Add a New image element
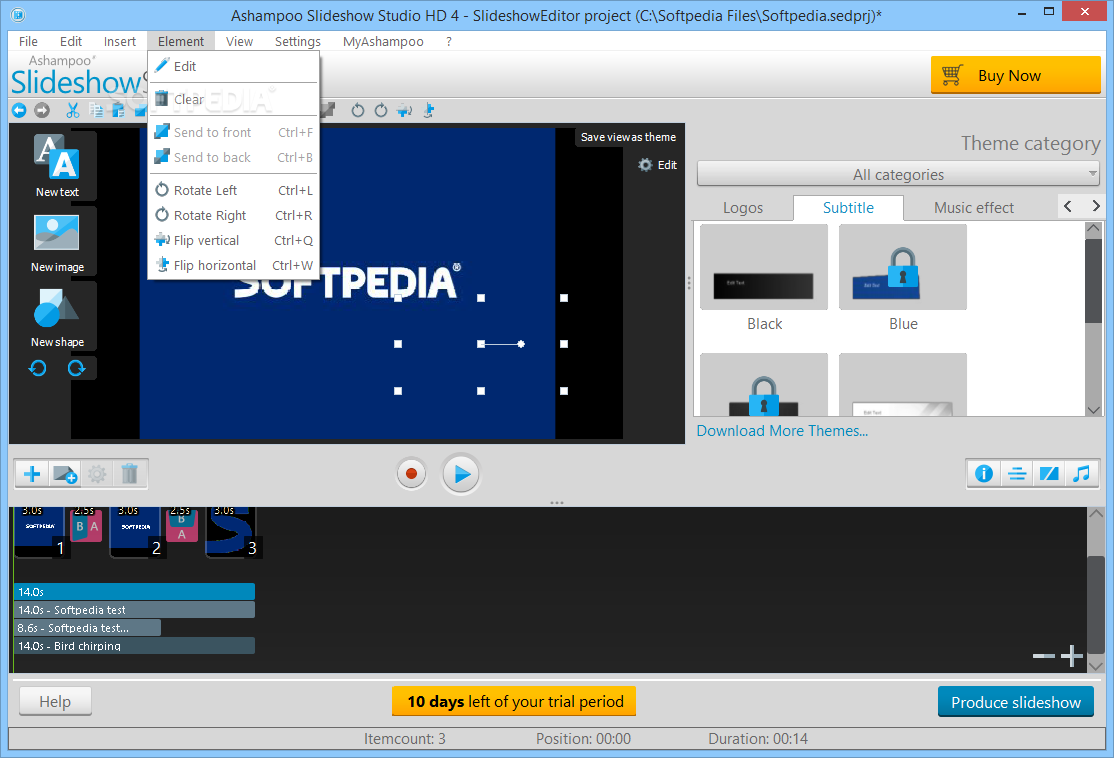Viewport: 1114px width, 758px height. tap(57, 242)
